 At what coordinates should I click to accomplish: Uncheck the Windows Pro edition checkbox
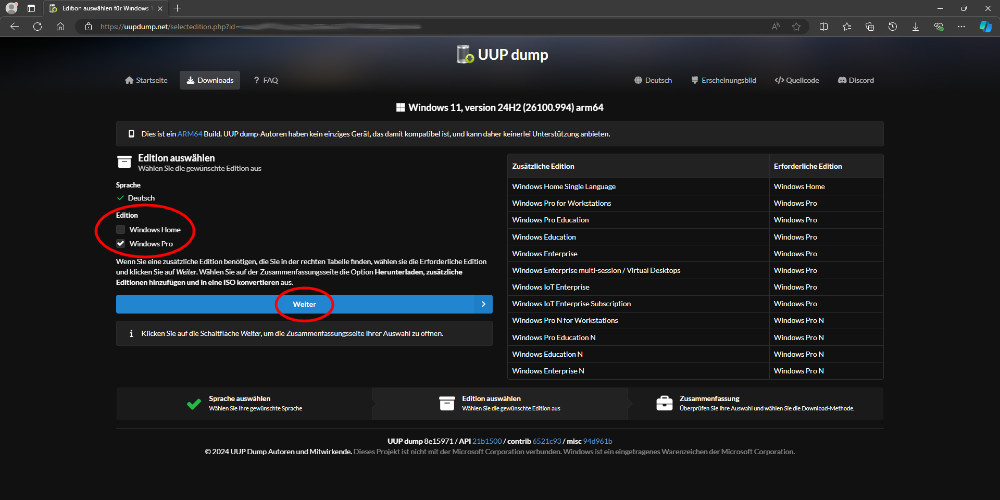[x=121, y=244]
